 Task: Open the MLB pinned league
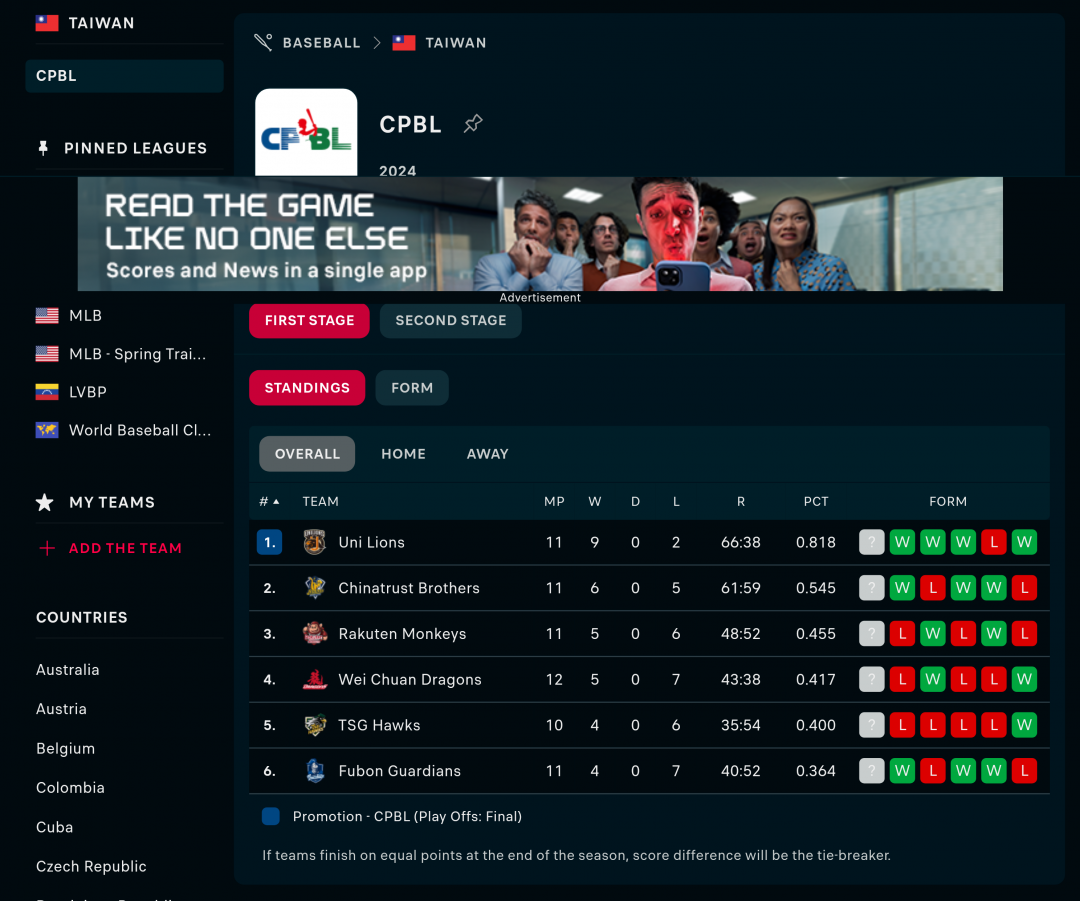point(85,315)
